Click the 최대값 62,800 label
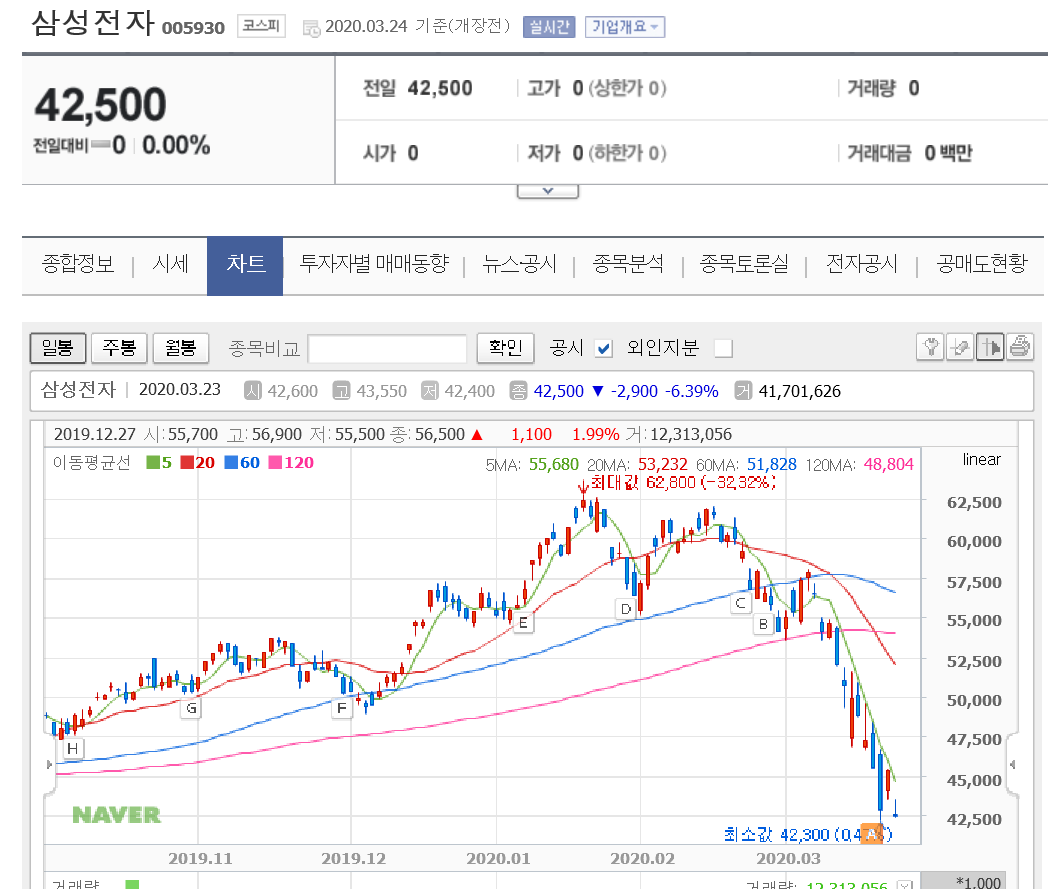This screenshot has width=1048, height=889. 683,483
